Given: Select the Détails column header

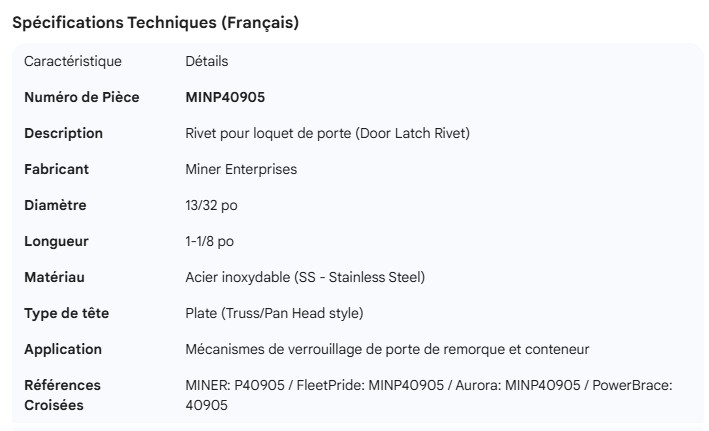Looking at the screenshot, I should [207, 61].
